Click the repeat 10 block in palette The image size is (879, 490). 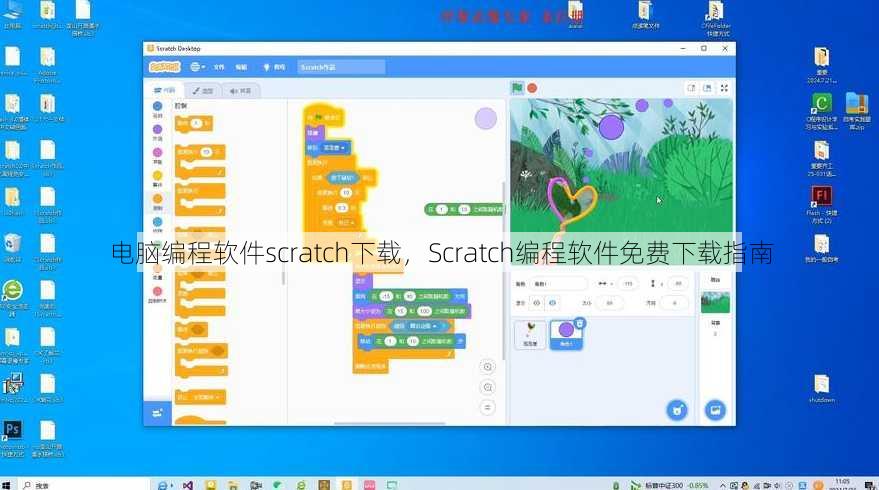(x=200, y=161)
